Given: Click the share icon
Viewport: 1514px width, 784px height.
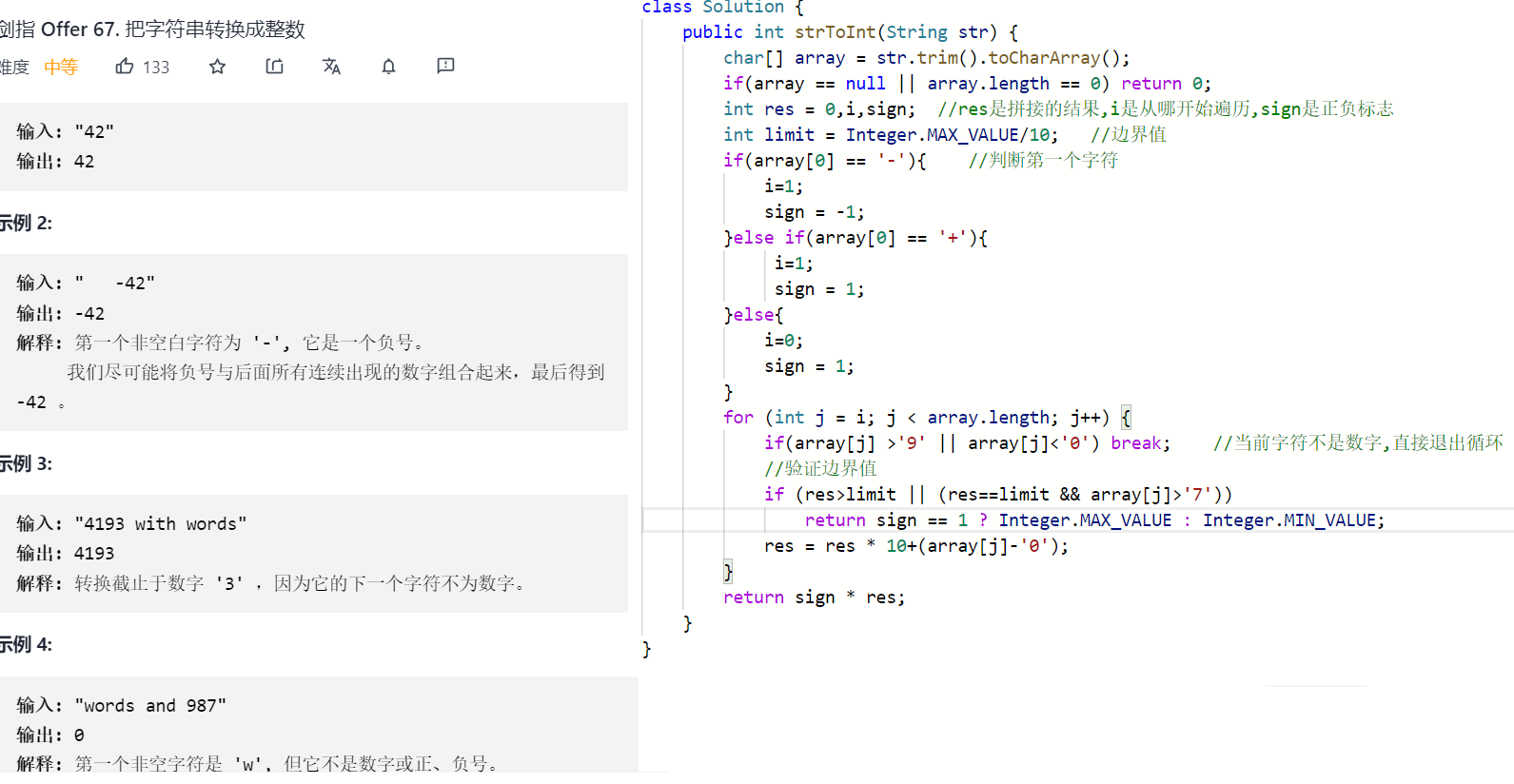Looking at the screenshot, I should pos(275,67).
